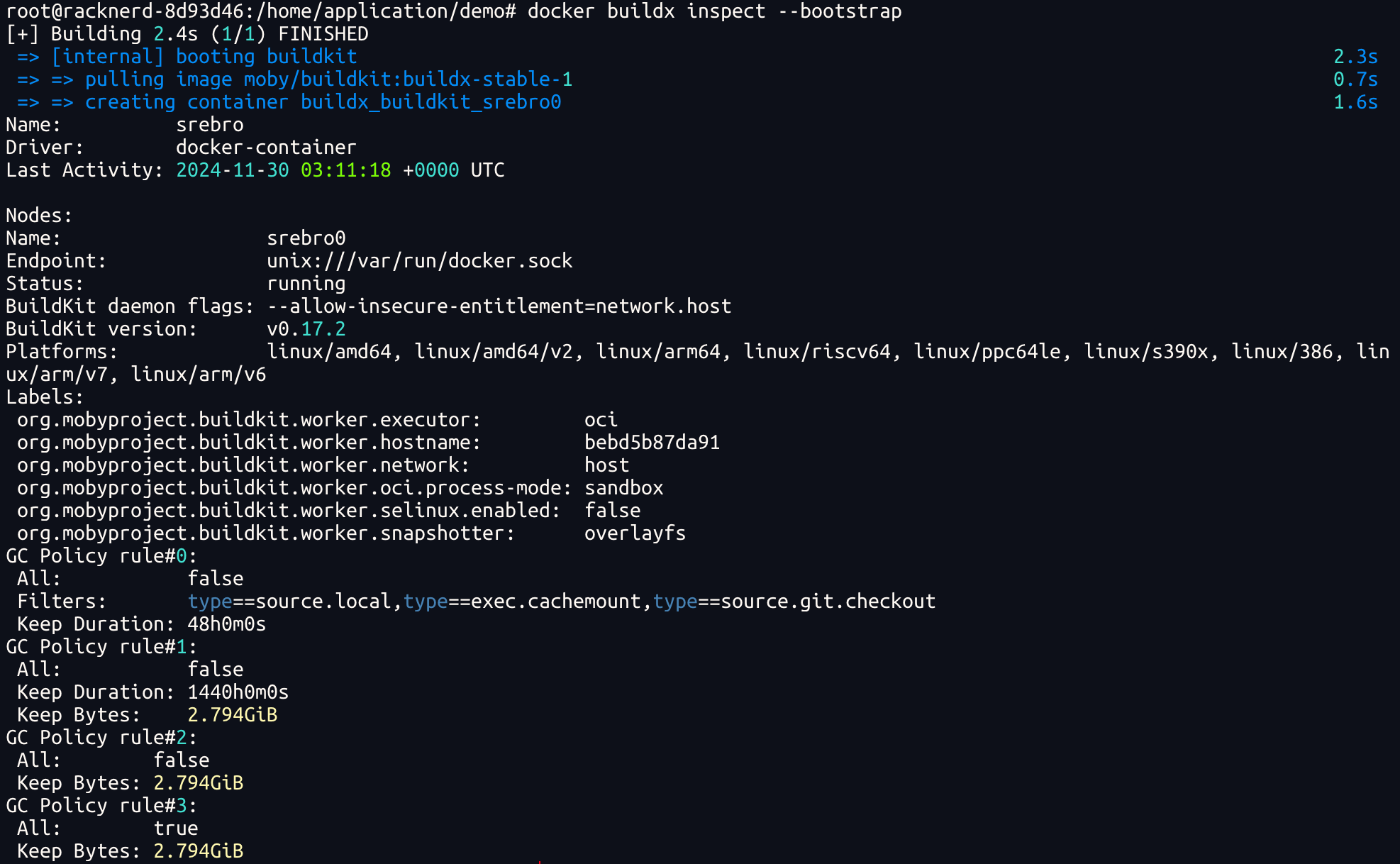Click the worker hostname bebd5b87da91
Screen dimensions: 1400x864
click(652, 443)
